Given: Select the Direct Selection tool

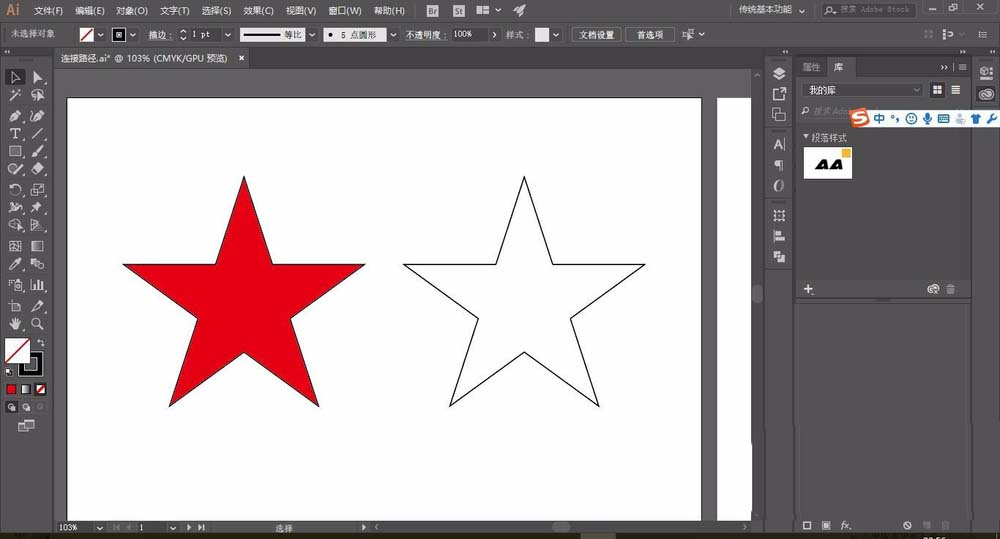Looking at the screenshot, I should [38, 77].
